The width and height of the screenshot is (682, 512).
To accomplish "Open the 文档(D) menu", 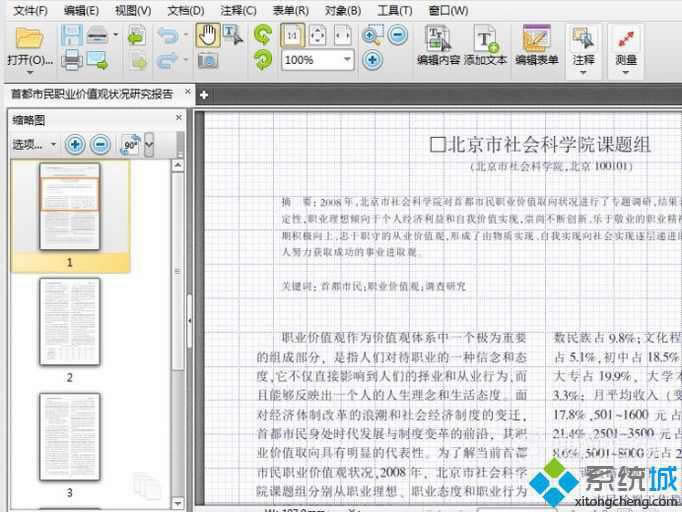I will coord(186,10).
